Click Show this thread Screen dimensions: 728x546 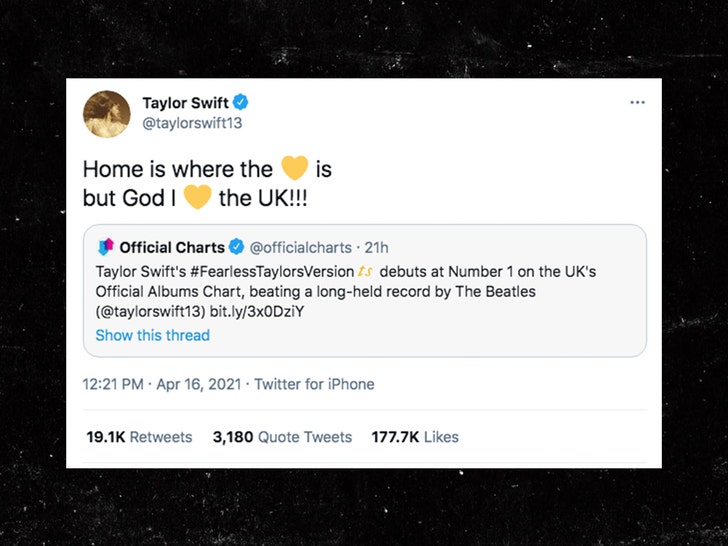point(153,335)
